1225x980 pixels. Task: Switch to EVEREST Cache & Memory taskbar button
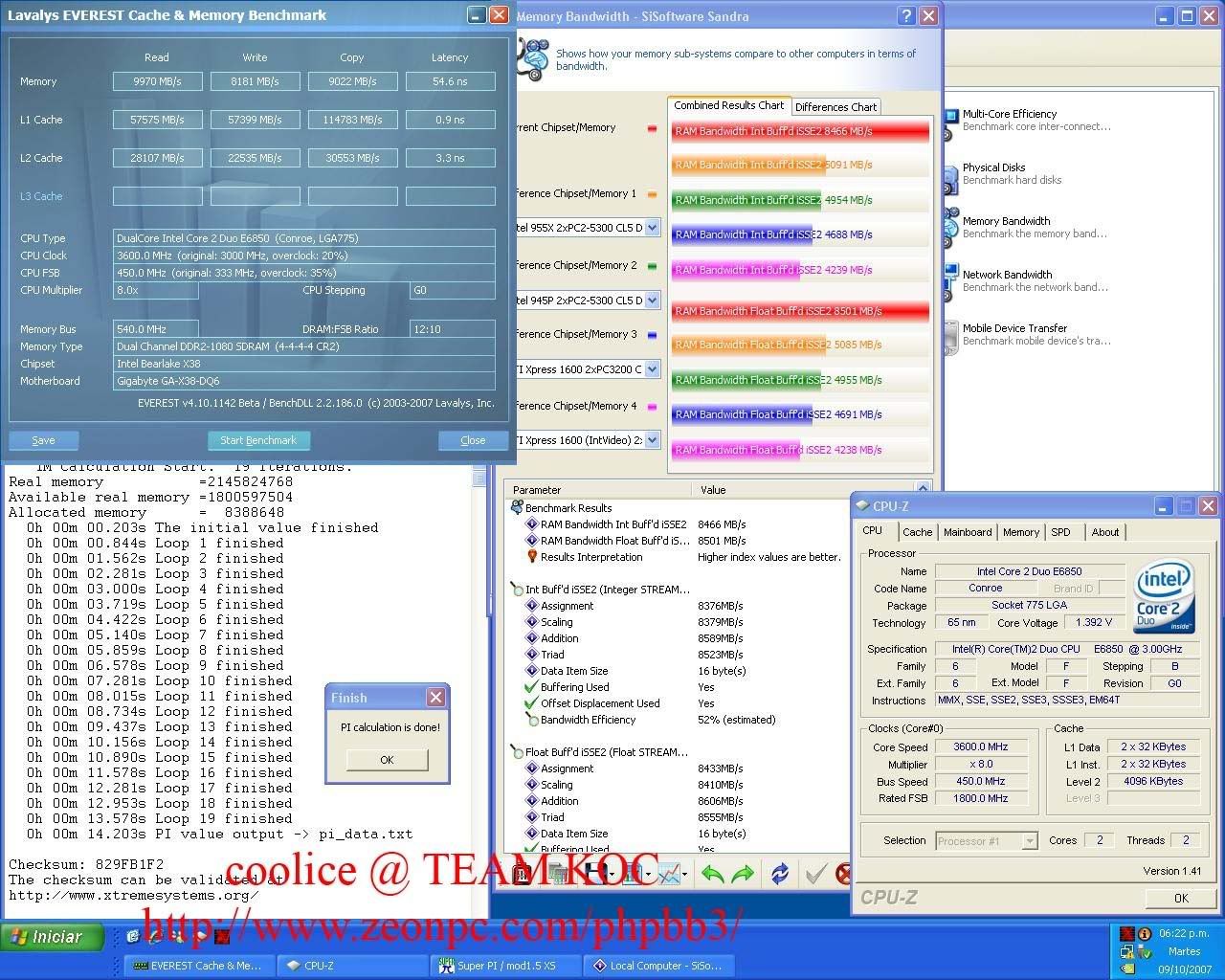(x=199, y=966)
